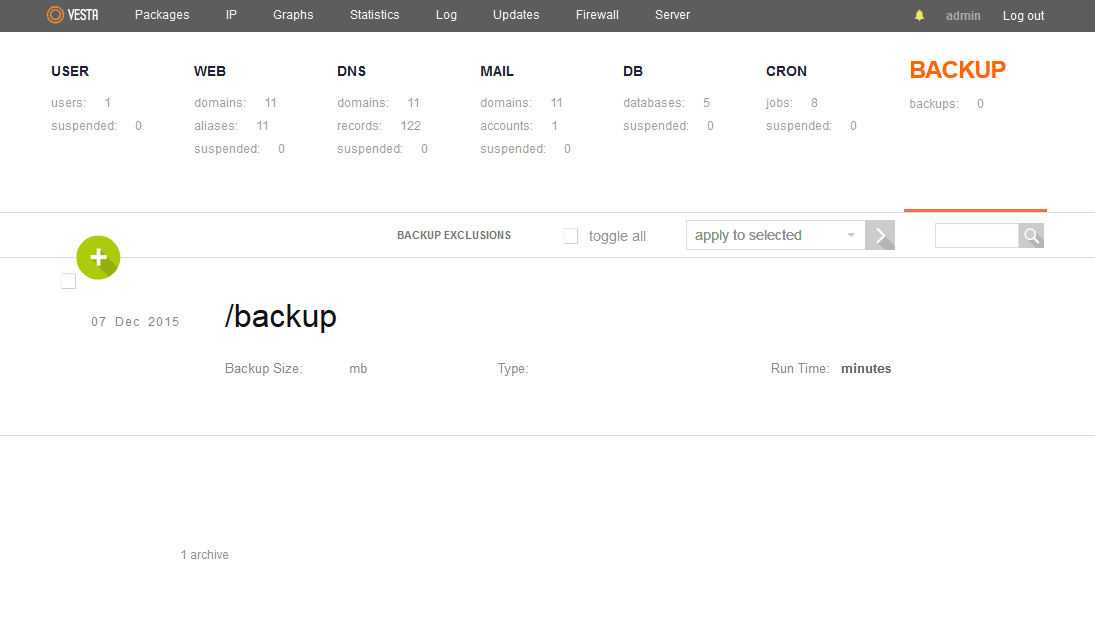Open the DB section
Screen dimensions: 1095x632
click(633, 71)
